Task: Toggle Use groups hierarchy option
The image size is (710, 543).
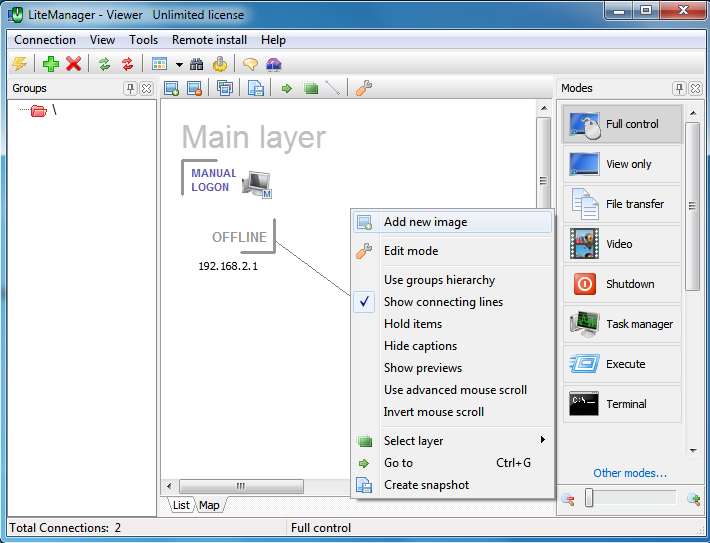Action: pyautogui.click(x=452, y=280)
